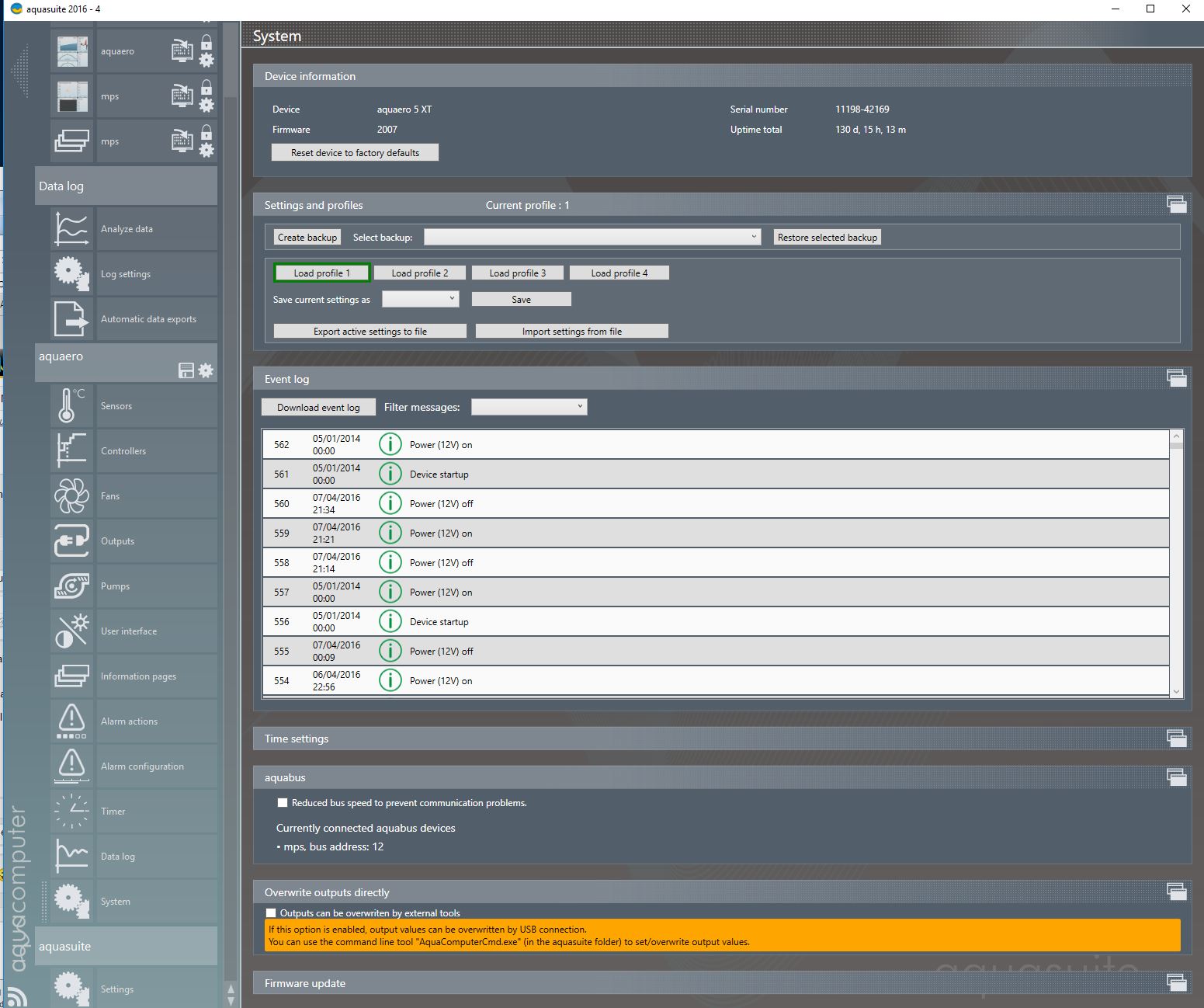Click the Sensors thermometer icon

[71, 406]
